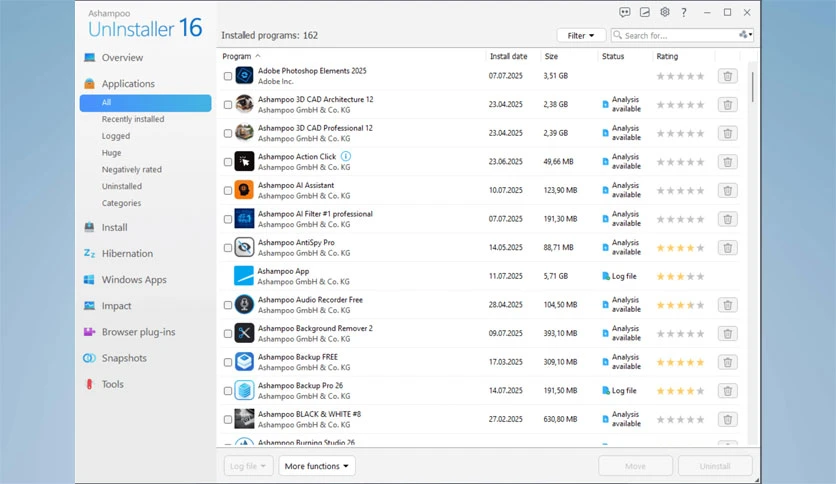The width and height of the screenshot is (836, 484).
Task: Check Ashampoo AI Filter #1 professional checkbox
Action: click(228, 219)
